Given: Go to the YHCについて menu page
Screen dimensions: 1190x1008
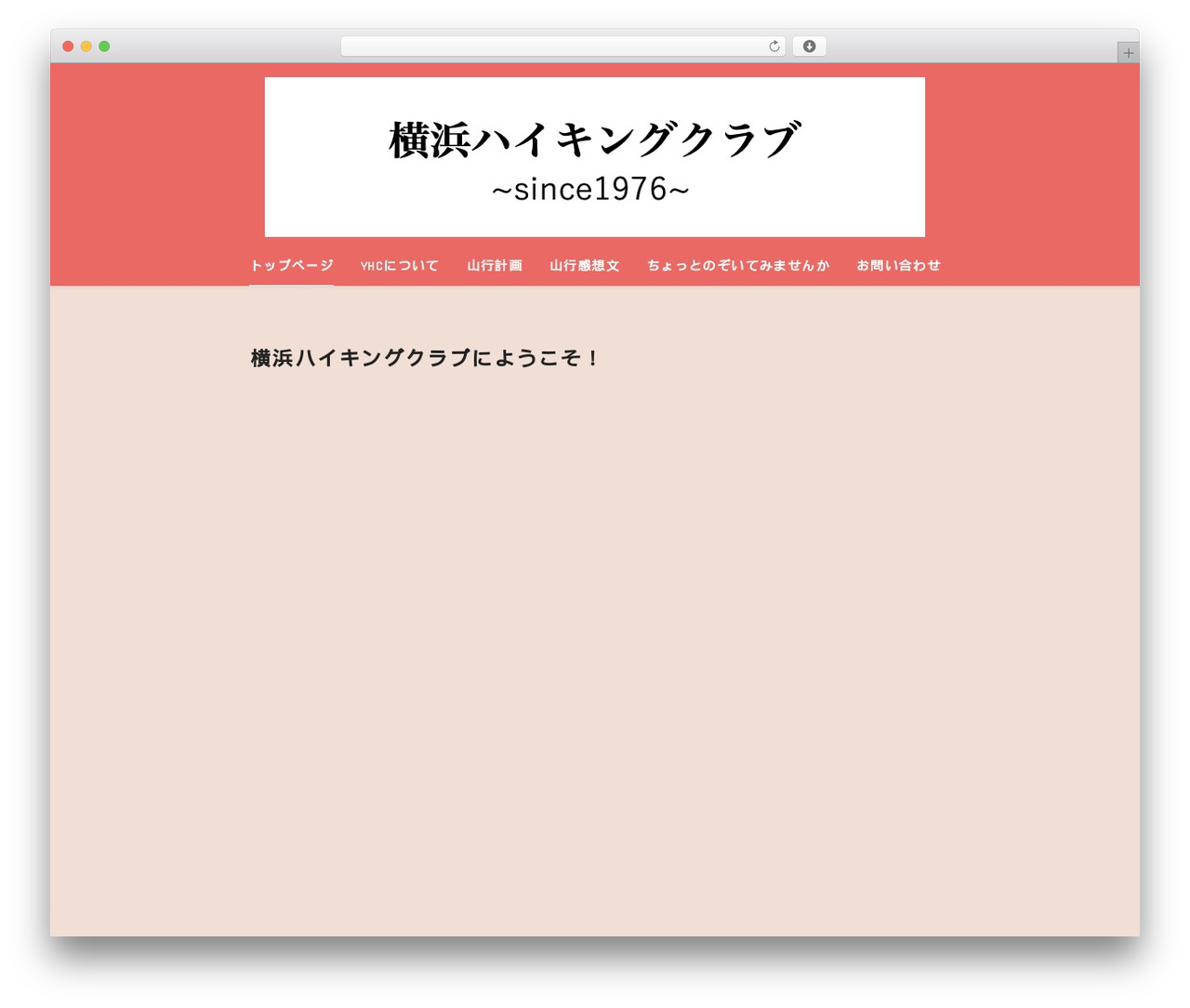Looking at the screenshot, I should (400, 265).
